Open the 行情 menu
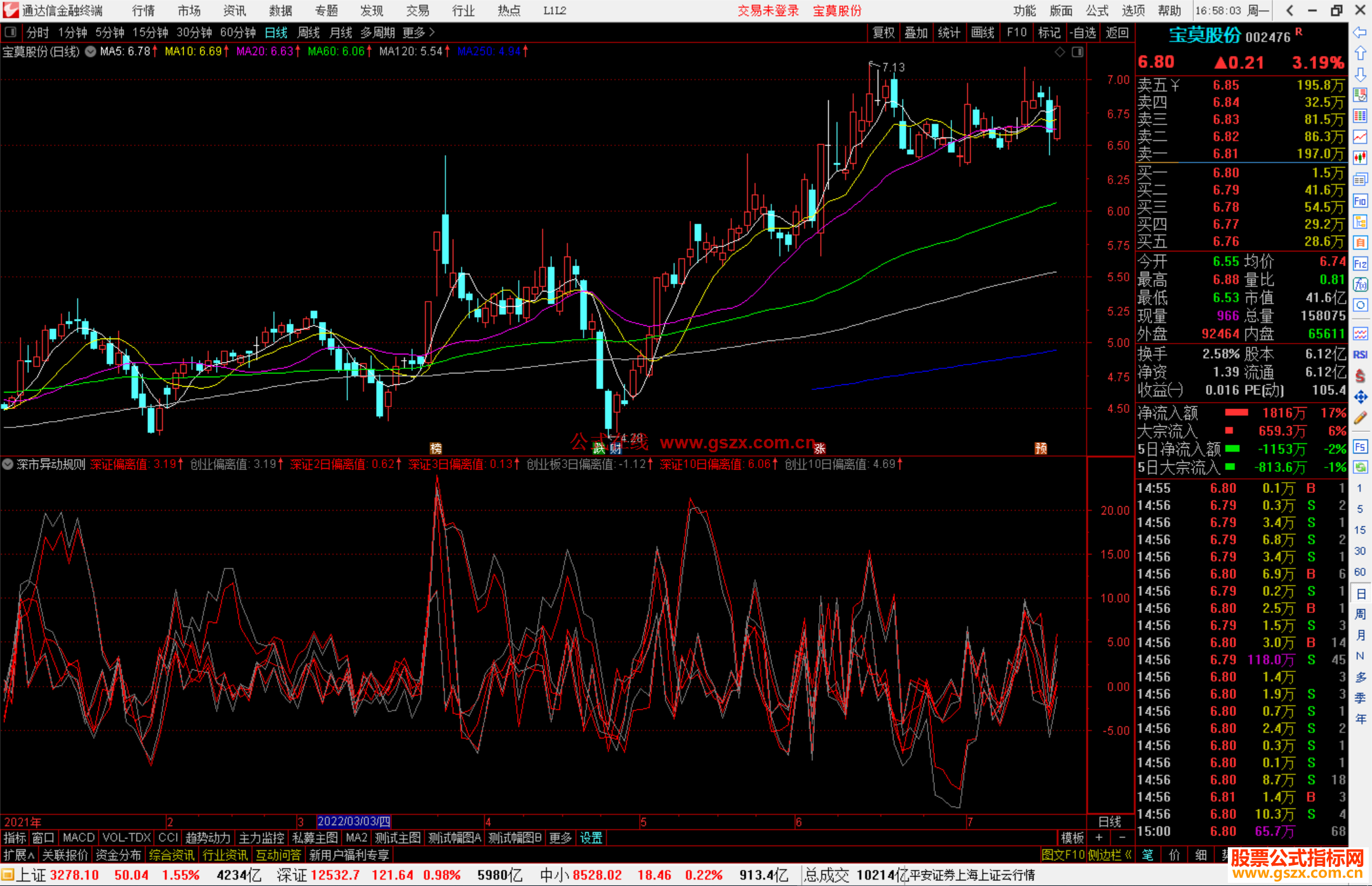The image size is (1372, 886). pos(144,11)
